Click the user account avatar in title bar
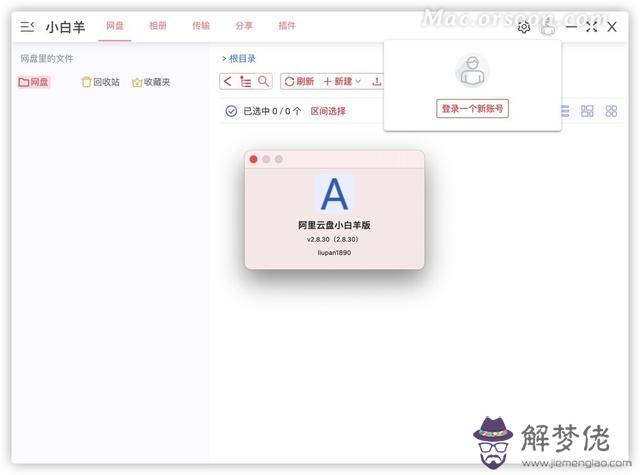This screenshot has height=475, width=640. point(547,27)
